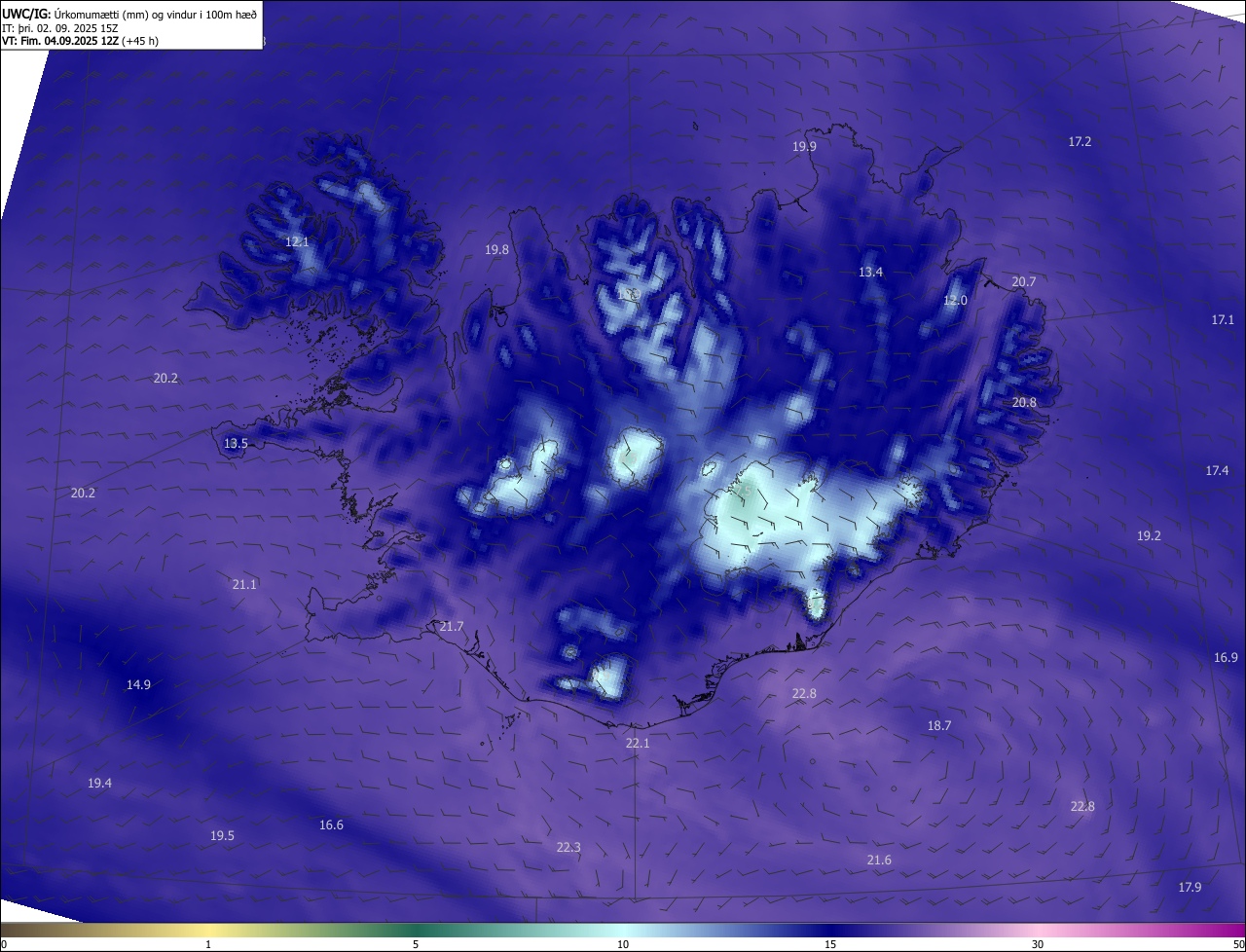Click the 12.1 value over the Westfjords
1246x952 pixels.
coord(297,241)
